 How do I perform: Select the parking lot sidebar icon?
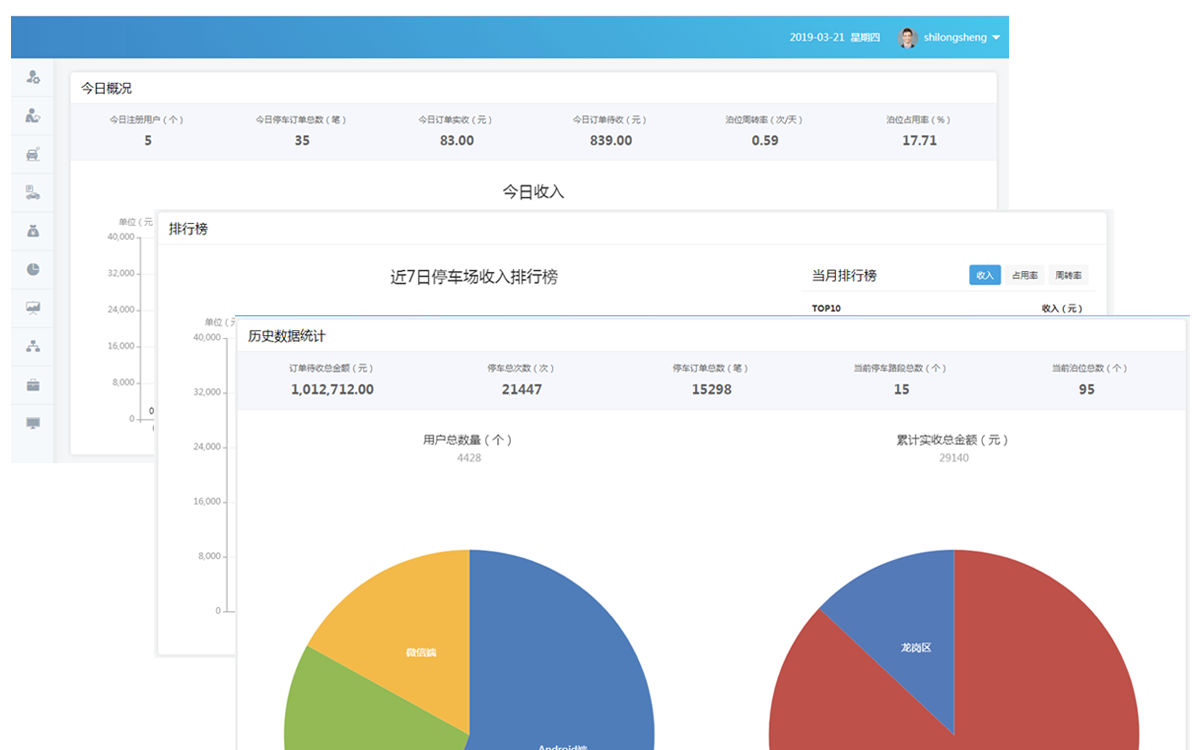point(33,192)
